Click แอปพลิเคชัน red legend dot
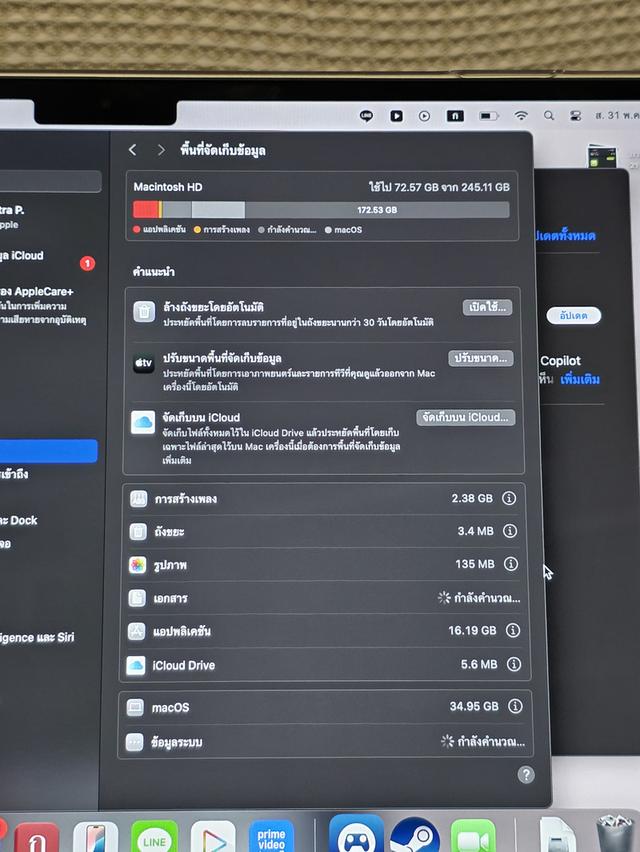Screen dimensions: 640x852 click(x=137, y=230)
